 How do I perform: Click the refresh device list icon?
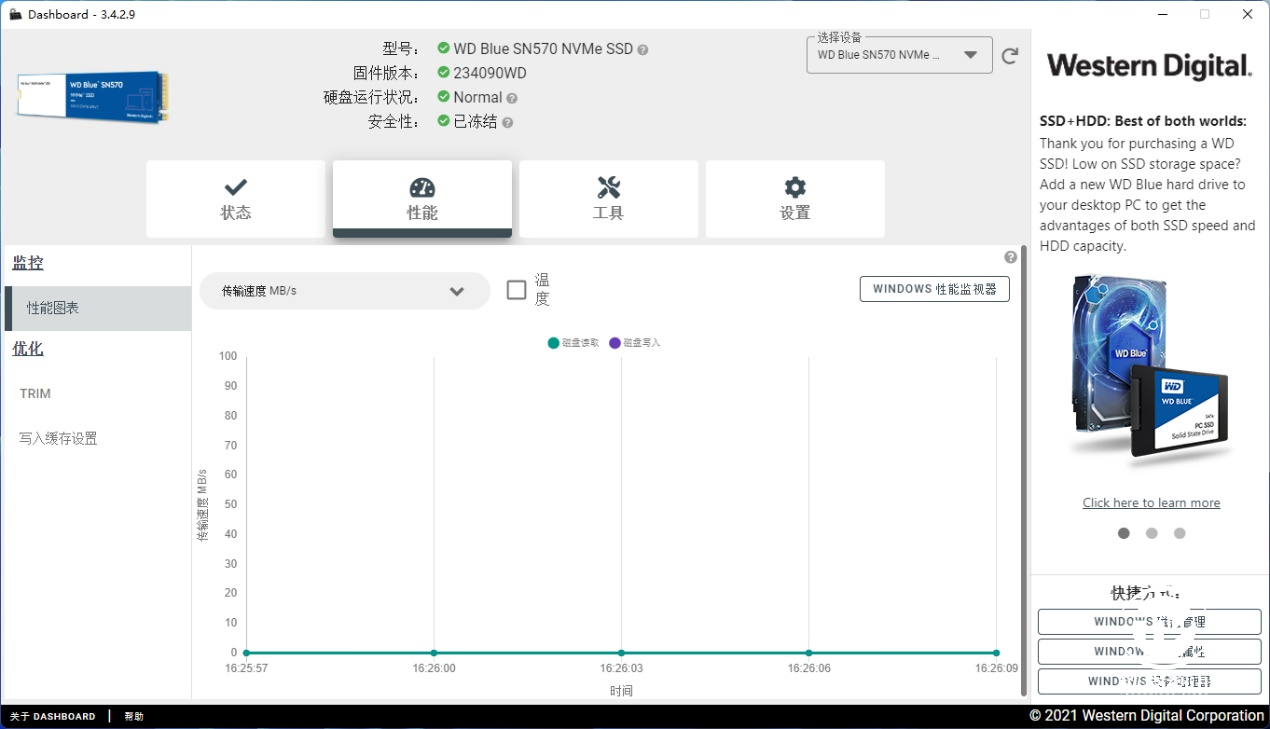[x=1010, y=56]
